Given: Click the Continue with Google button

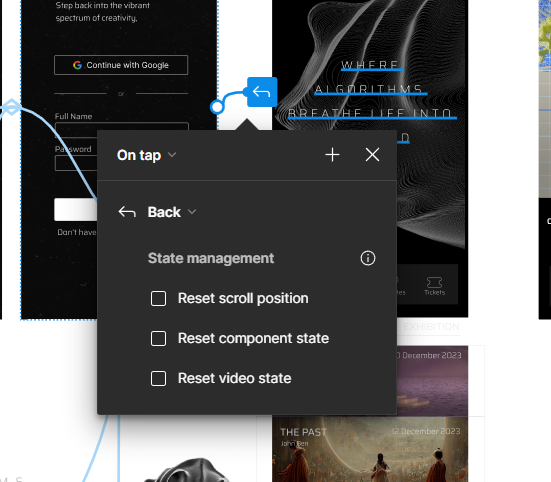Looking at the screenshot, I should click(x=121, y=65).
